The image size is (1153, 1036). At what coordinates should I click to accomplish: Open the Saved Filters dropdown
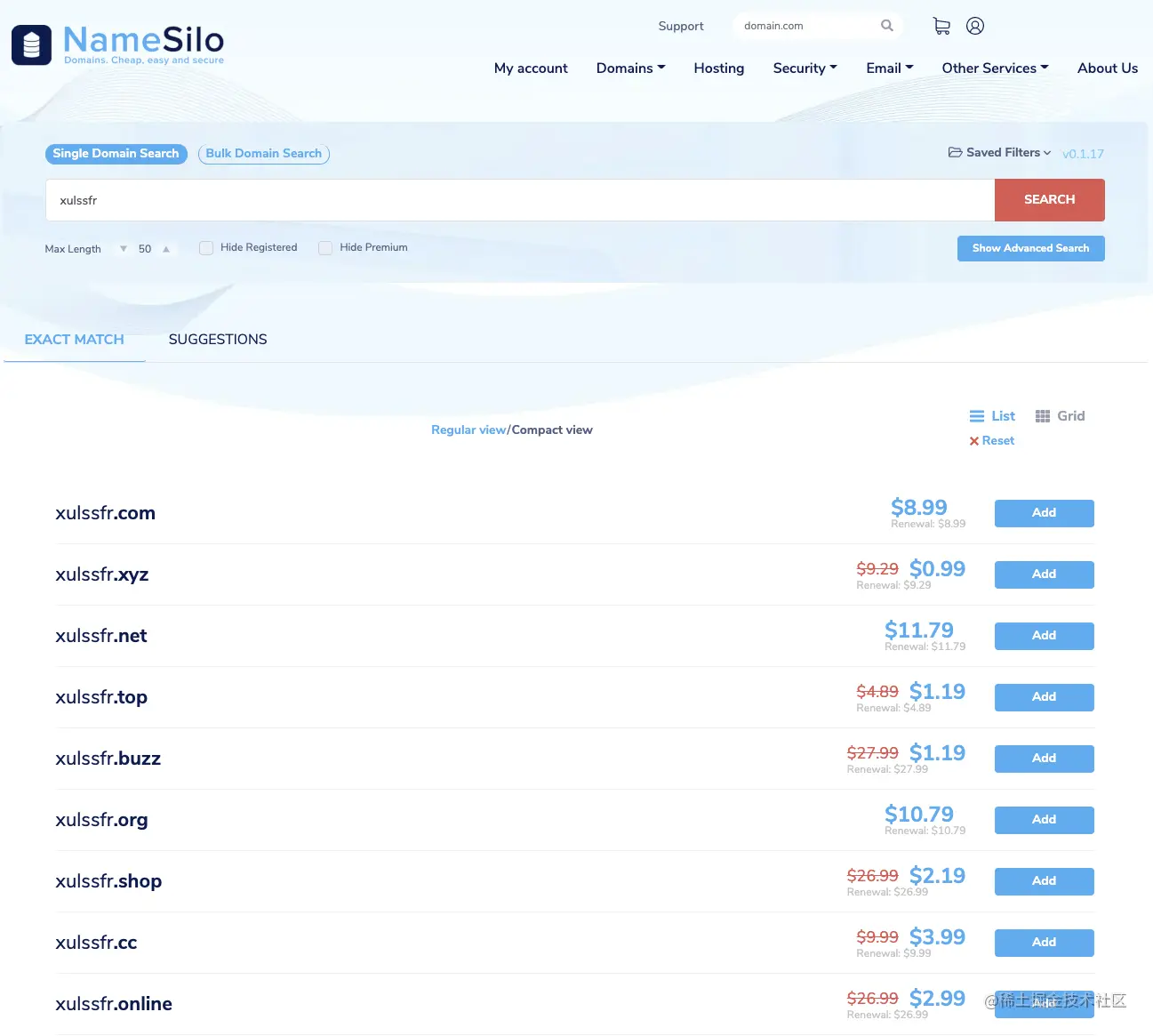point(999,153)
